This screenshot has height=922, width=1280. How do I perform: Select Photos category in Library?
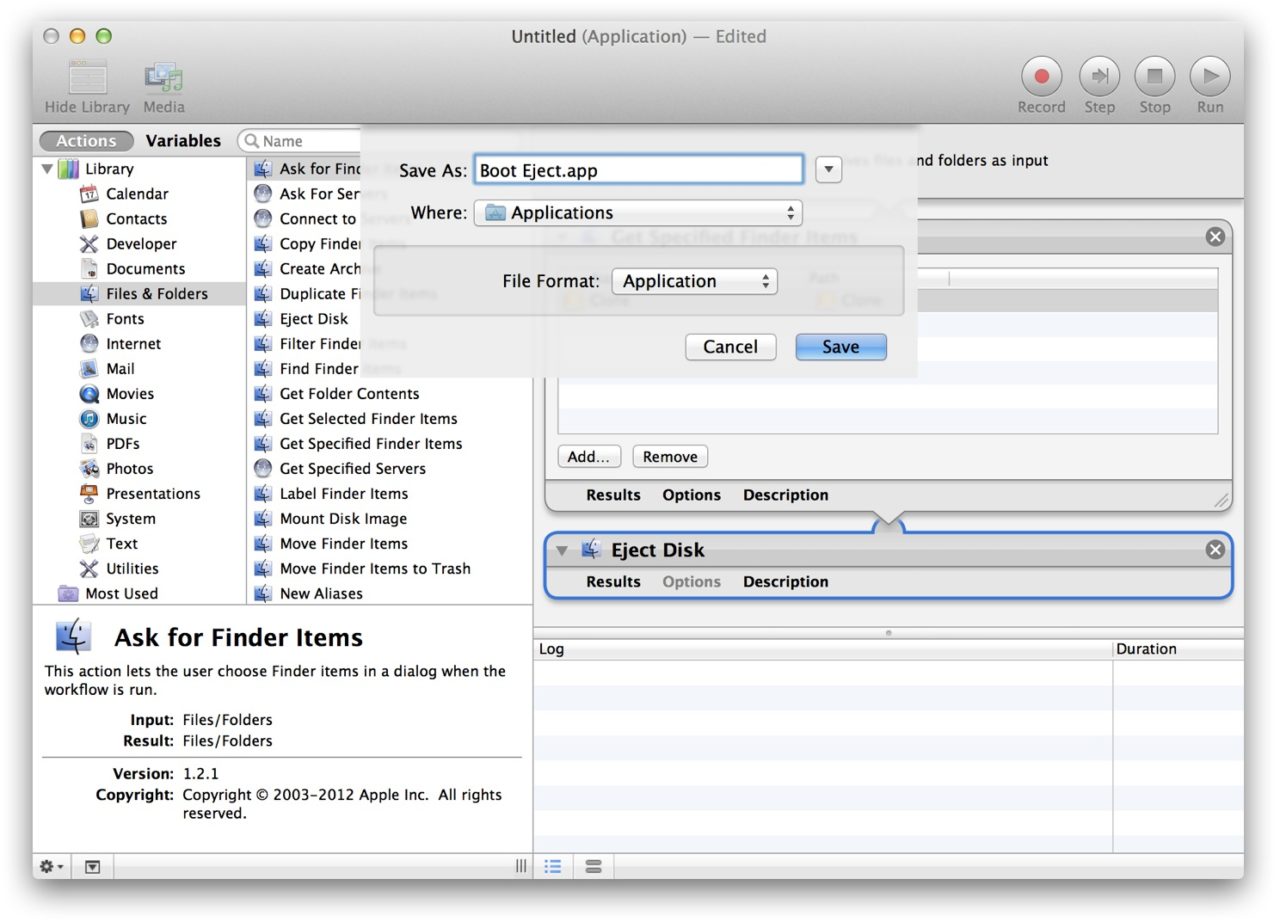coord(130,469)
